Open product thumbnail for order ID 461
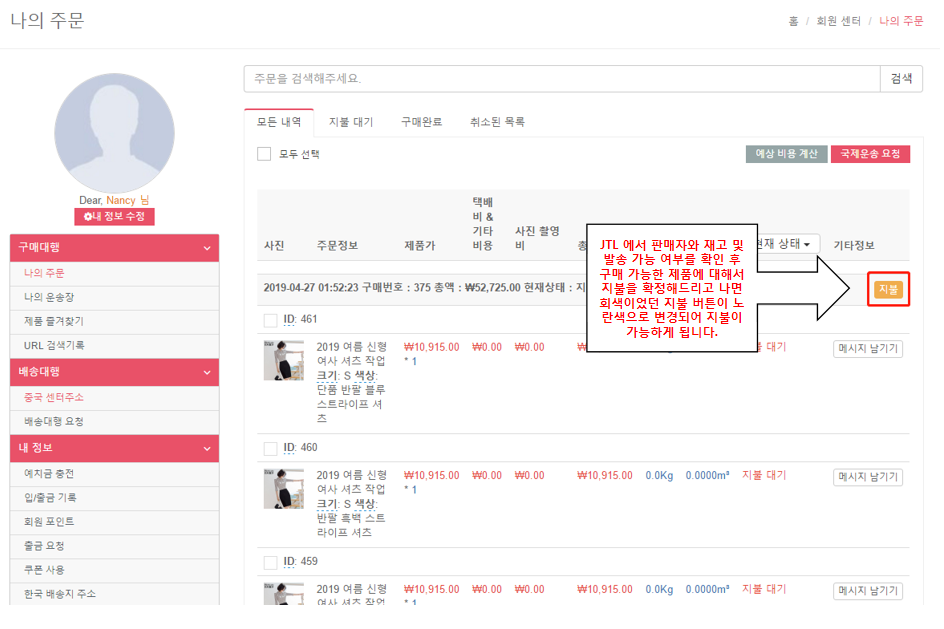The height and width of the screenshot is (629, 944). (283, 360)
